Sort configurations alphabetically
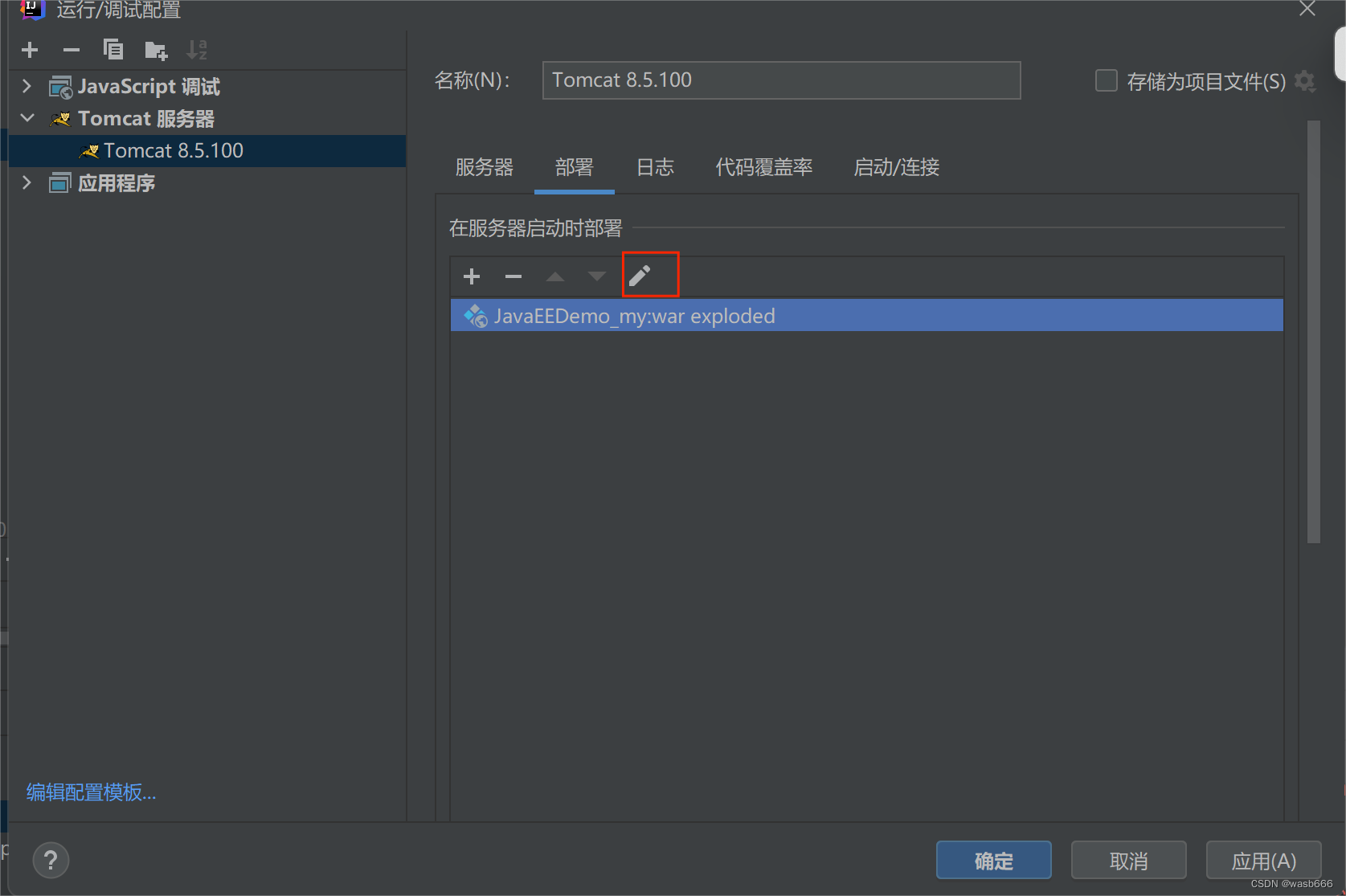1346x896 pixels. point(197,49)
